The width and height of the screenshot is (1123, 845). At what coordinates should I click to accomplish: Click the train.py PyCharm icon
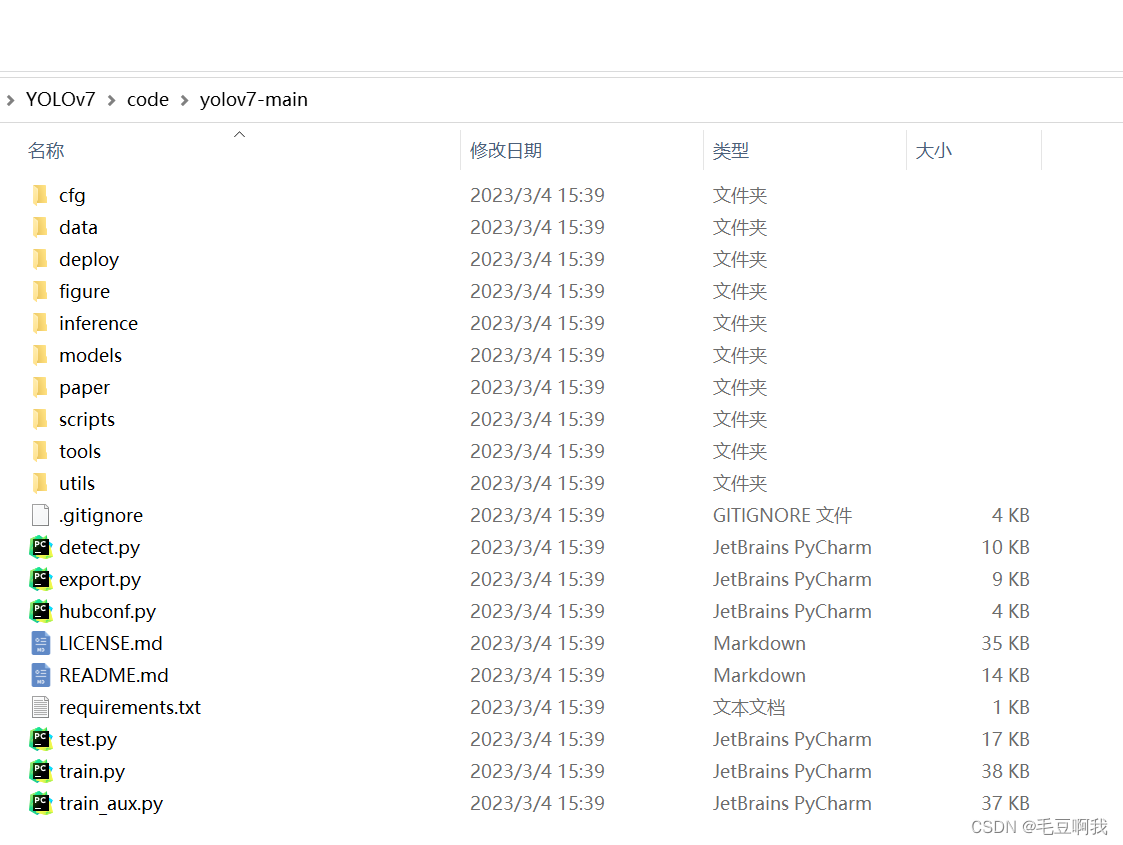click(x=41, y=771)
